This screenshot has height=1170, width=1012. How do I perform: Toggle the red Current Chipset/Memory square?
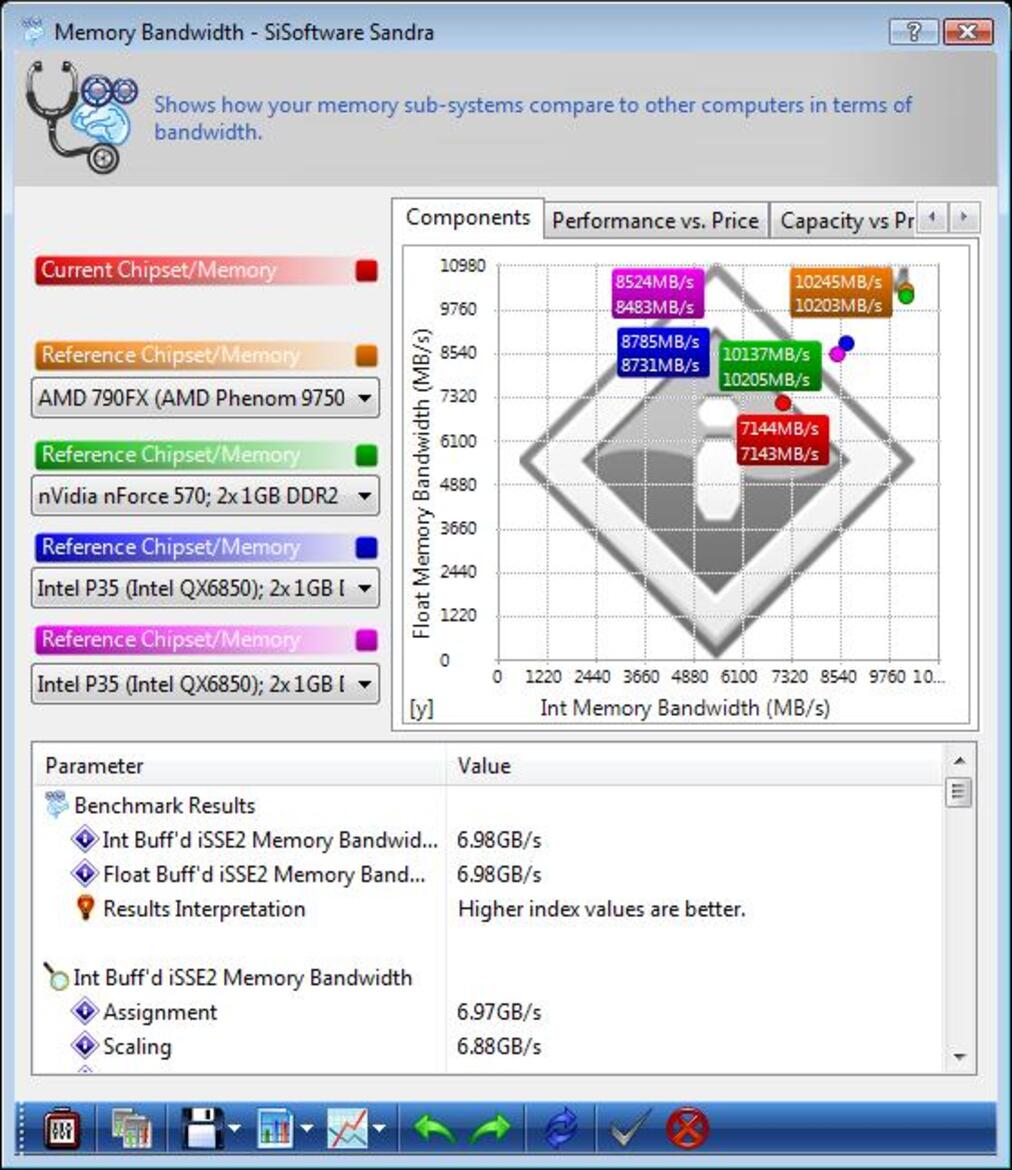366,271
